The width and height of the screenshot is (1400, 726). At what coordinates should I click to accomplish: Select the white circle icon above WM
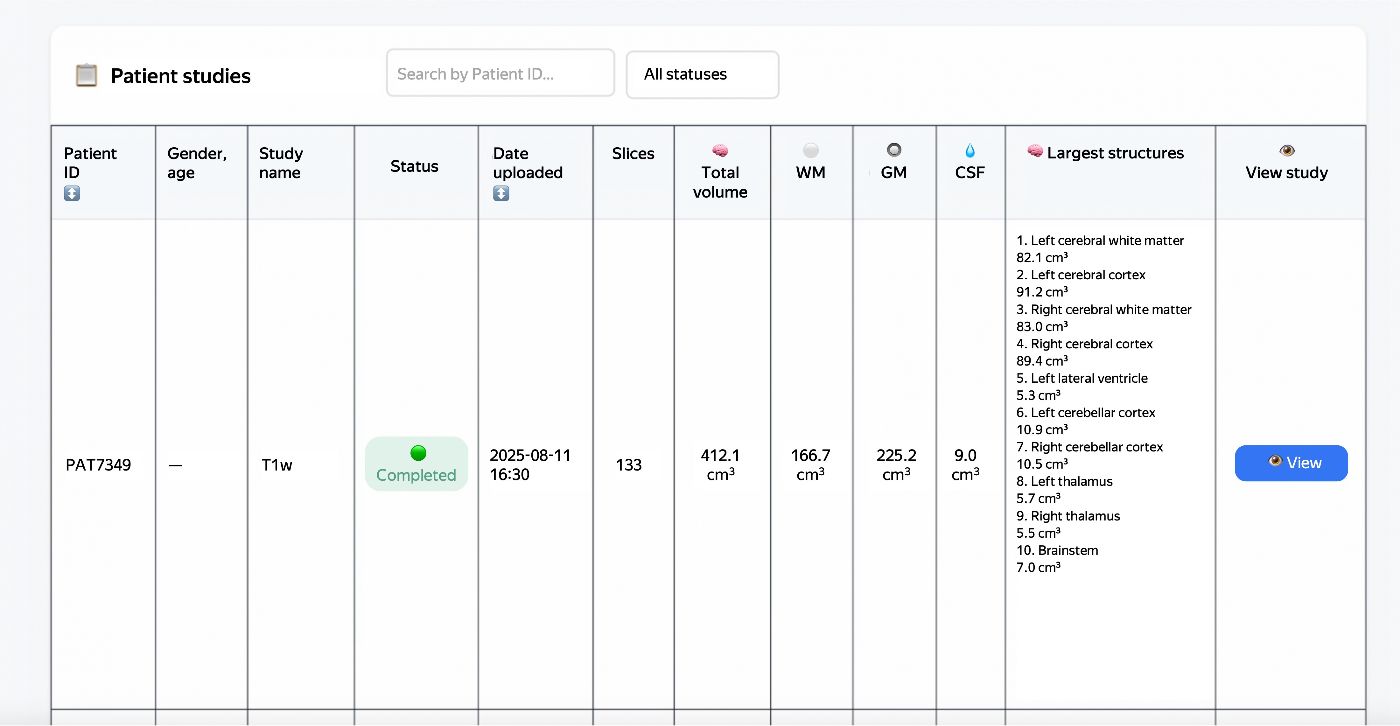point(811,150)
